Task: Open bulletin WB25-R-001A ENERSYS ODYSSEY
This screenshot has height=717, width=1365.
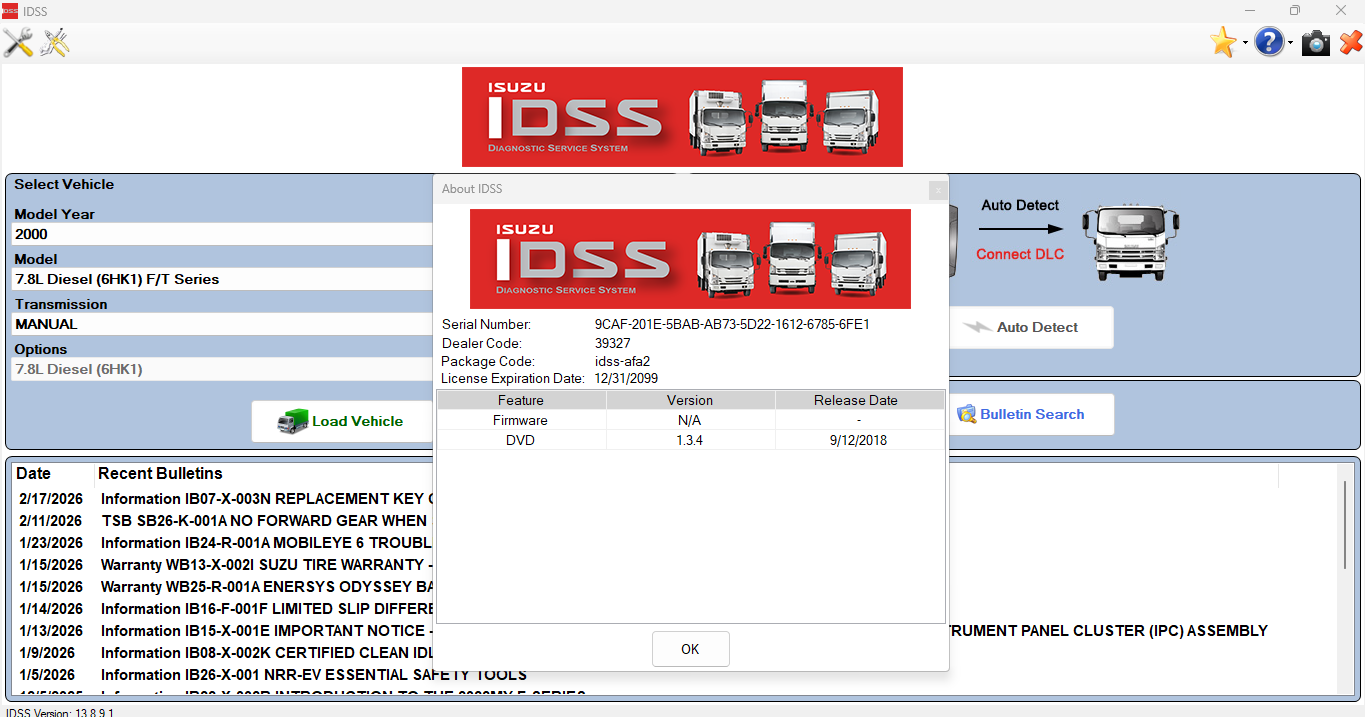Action: coord(266,587)
